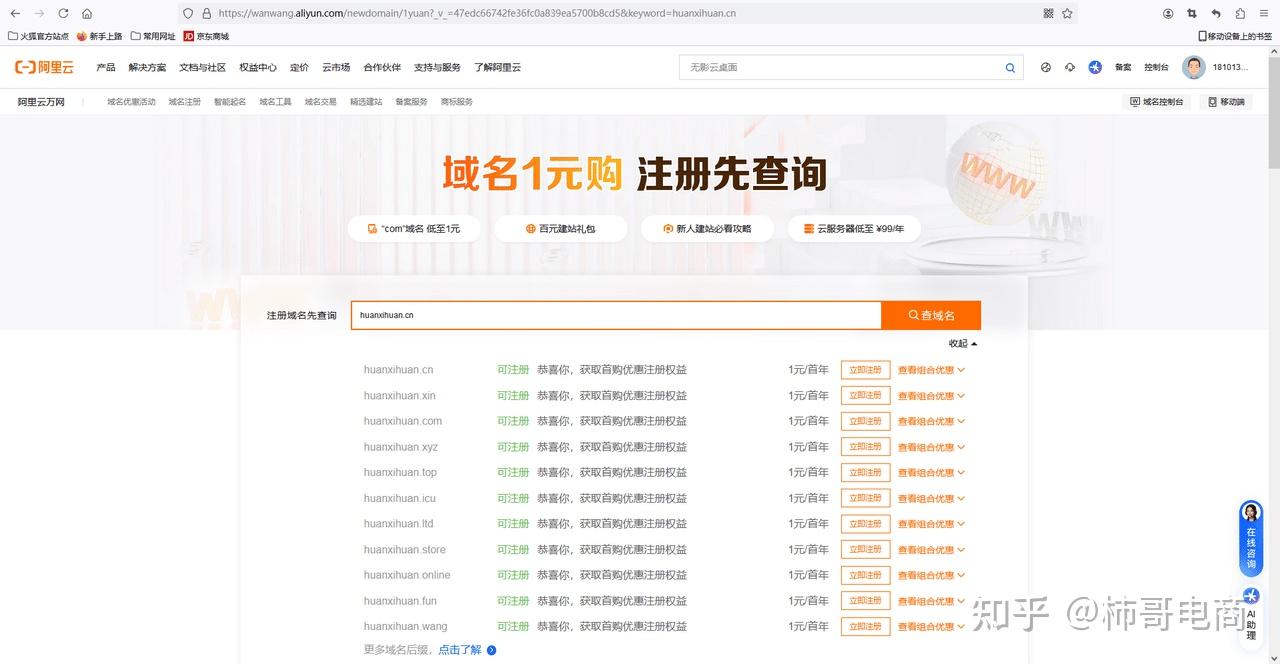The height and width of the screenshot is (664, 1280).
Task: Open Firefox hamburger menu
Action: tap(1264, 13)
